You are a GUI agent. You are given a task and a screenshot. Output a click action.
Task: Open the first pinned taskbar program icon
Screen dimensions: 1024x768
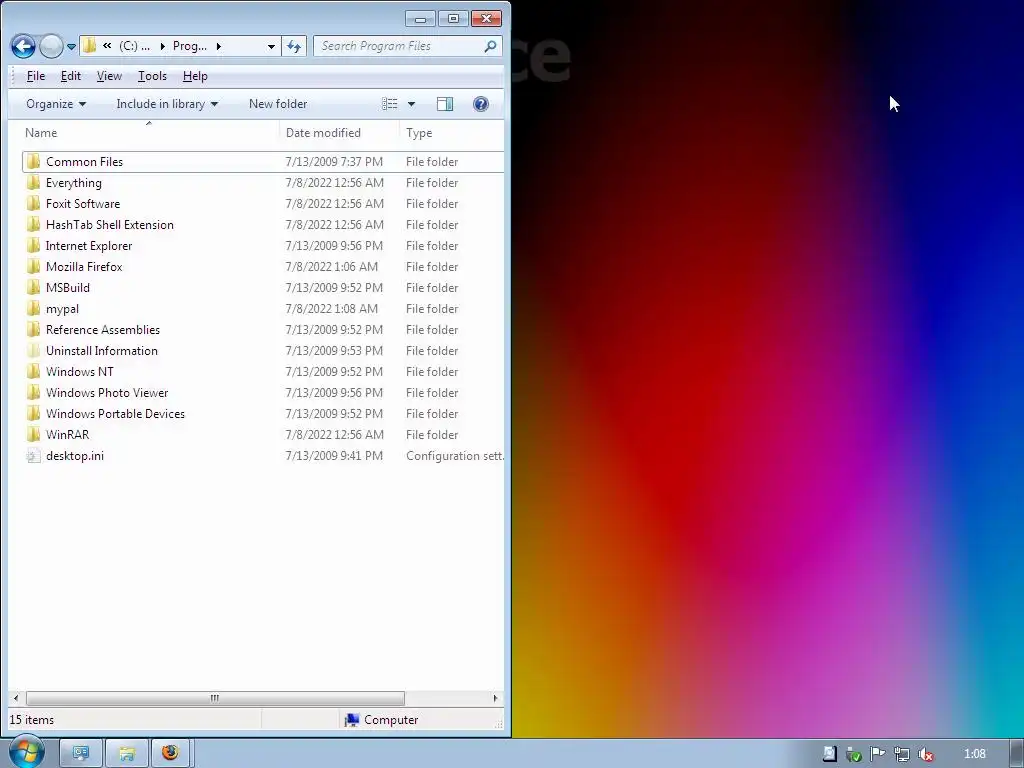click(81, 754)
